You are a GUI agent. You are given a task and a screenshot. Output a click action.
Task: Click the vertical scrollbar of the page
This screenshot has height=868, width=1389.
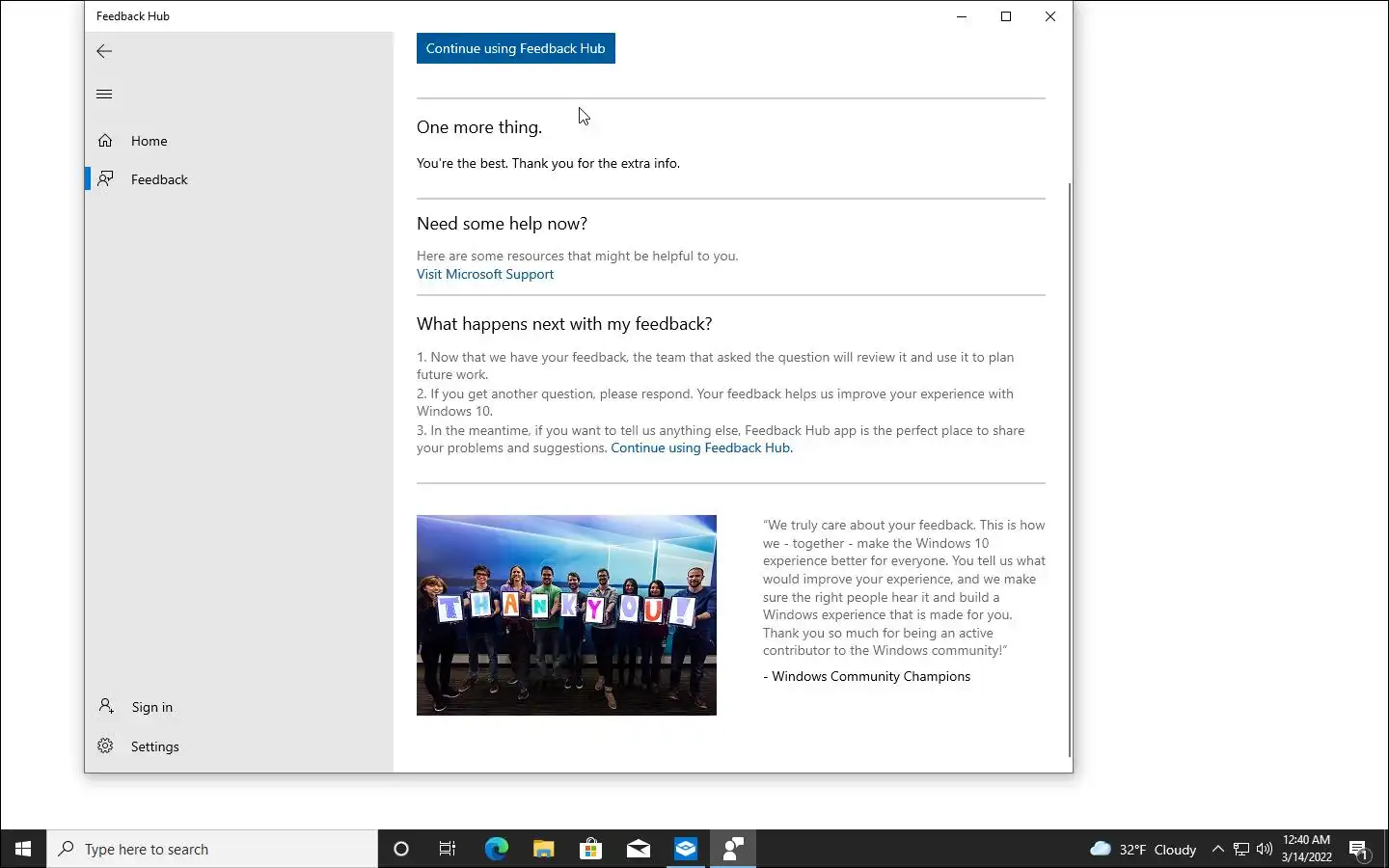[x=1069, y=470]
